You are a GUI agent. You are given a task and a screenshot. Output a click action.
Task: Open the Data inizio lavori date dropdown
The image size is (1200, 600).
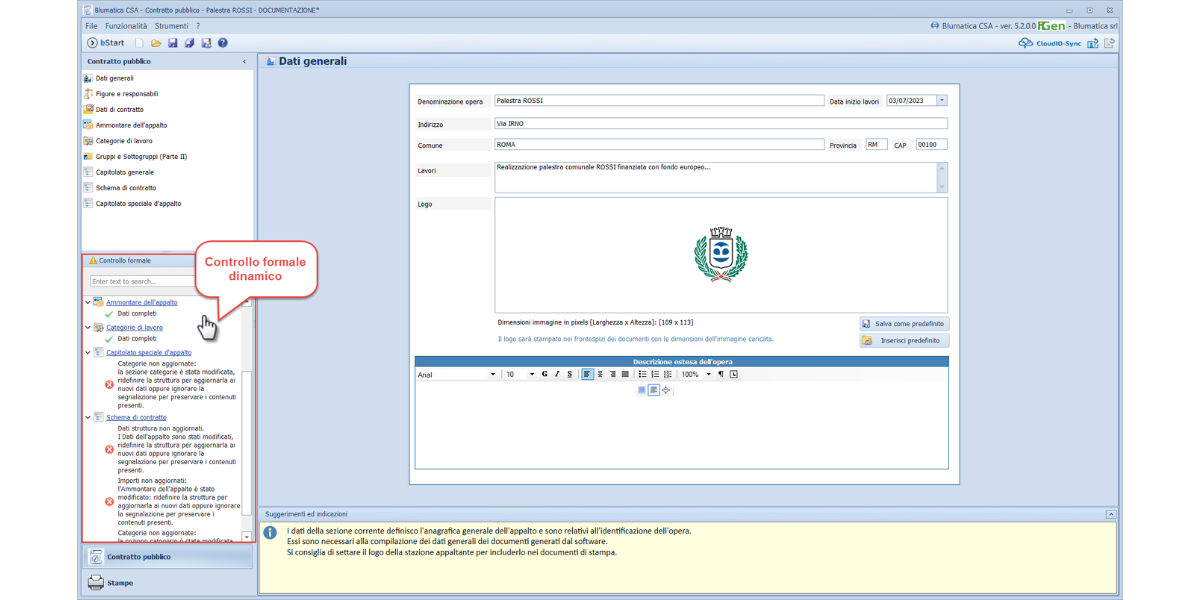coord(942,100)
